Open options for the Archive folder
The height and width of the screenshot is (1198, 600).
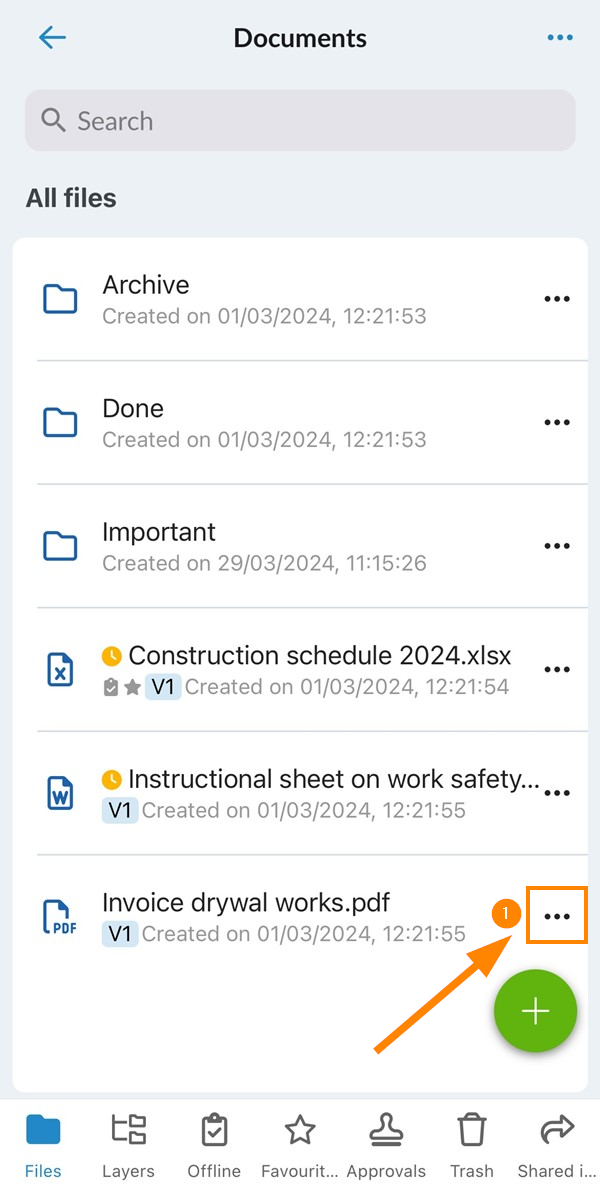click(556, 299)
